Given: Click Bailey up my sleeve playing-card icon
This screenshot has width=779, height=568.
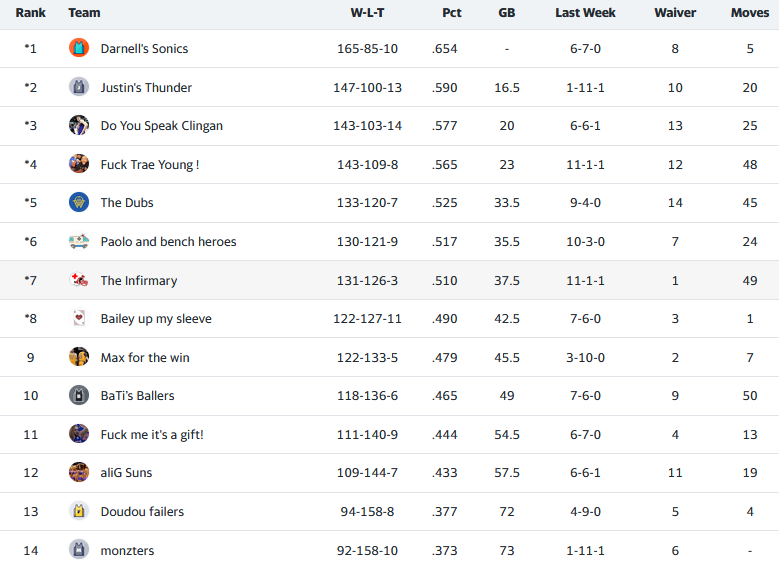Looking at the screenshot, I should [x=79, y=318].
